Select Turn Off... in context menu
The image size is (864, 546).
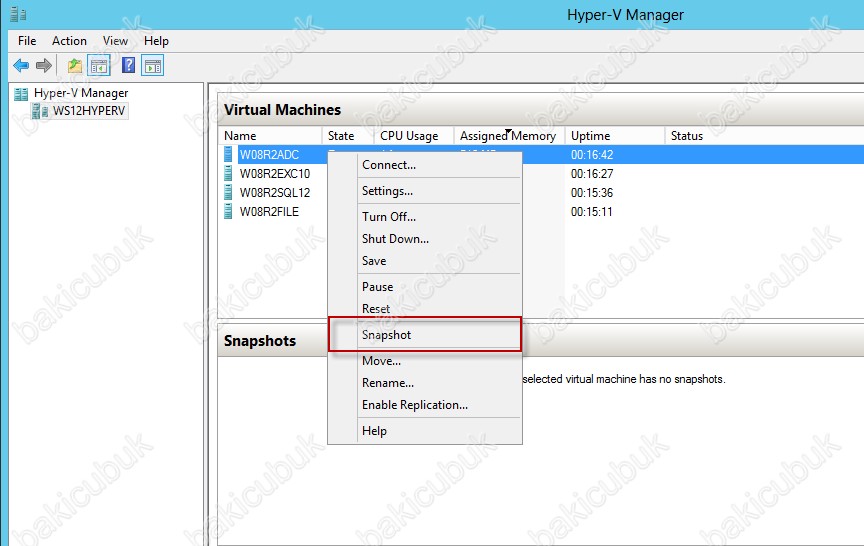[x=425, y=217]
